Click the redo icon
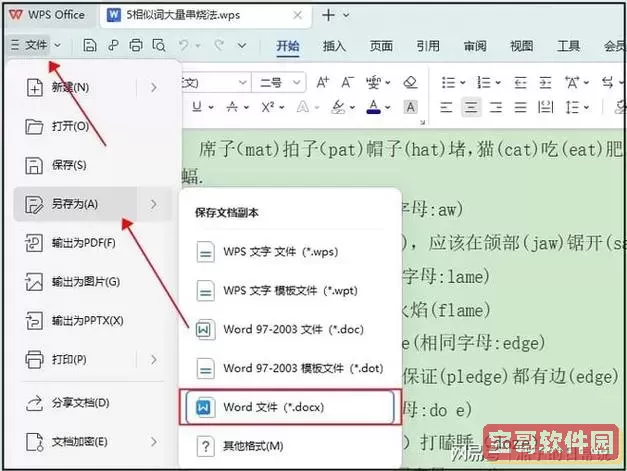The width and height of the screenshot is (627, 471). pos(219,45)
